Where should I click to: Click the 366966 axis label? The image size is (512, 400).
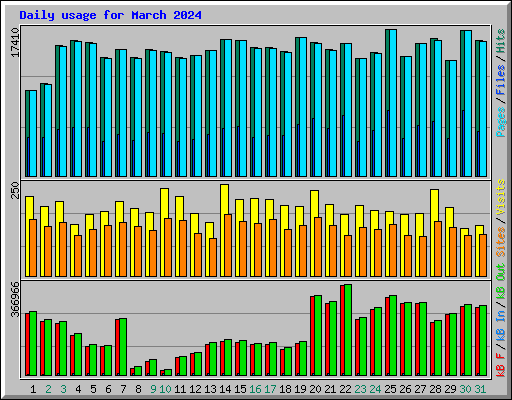pos(15,299)
